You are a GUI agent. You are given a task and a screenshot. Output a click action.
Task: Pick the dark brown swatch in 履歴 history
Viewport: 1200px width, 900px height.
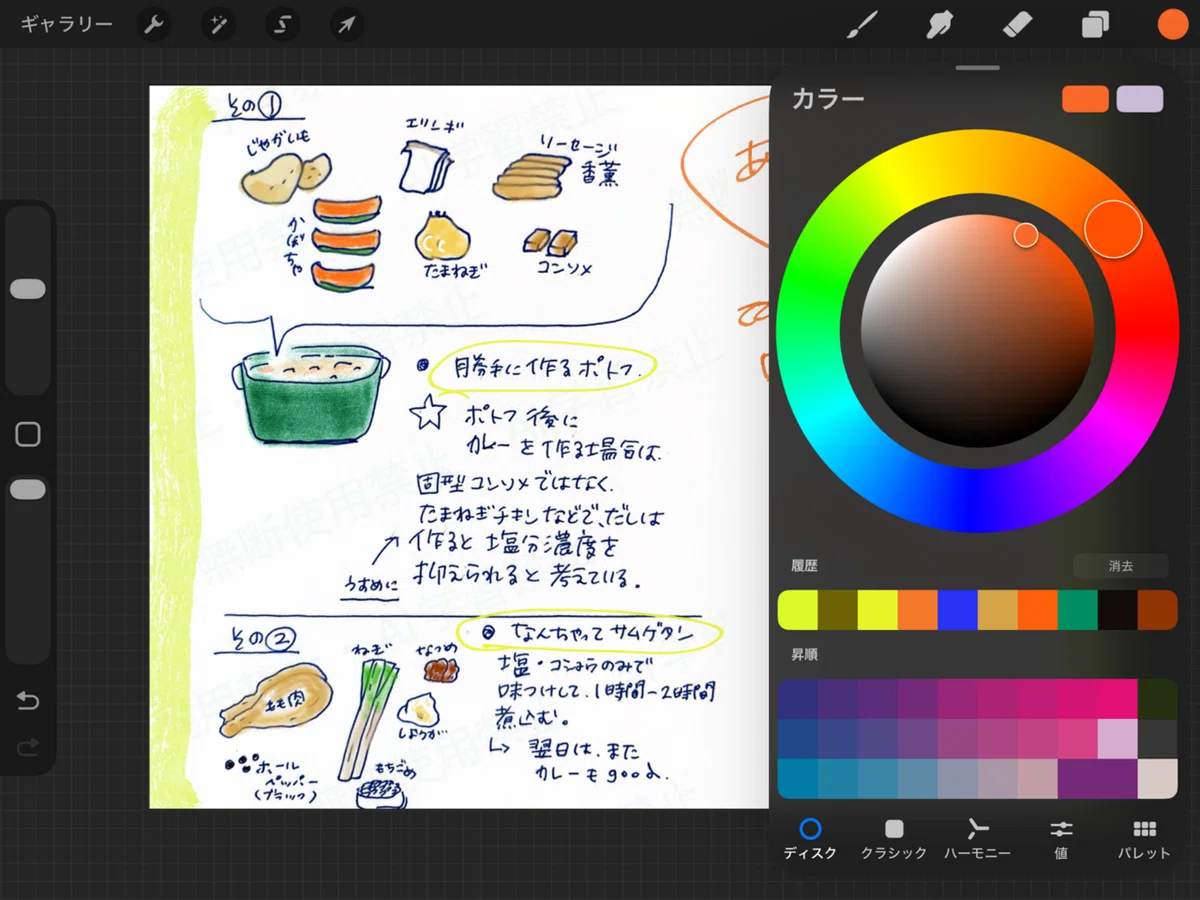(1158, 610)
